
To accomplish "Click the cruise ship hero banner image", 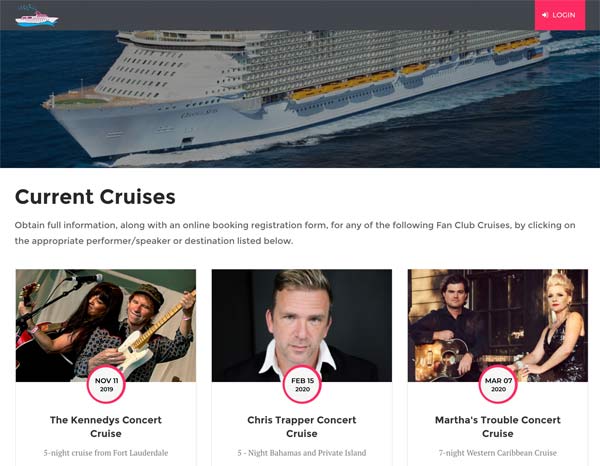I will pos(300,100).
